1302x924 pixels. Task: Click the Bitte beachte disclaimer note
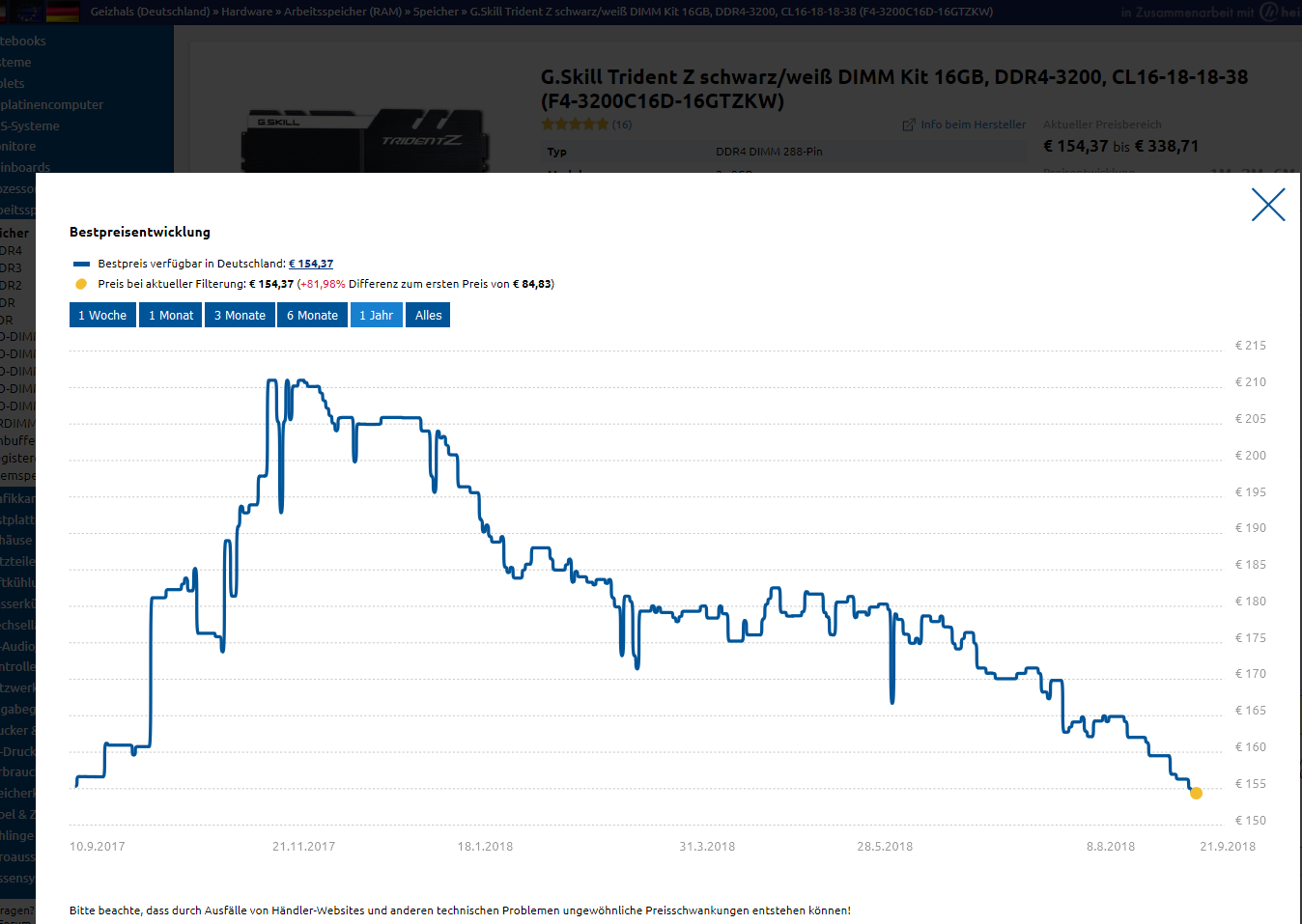(x=460, y=910)
